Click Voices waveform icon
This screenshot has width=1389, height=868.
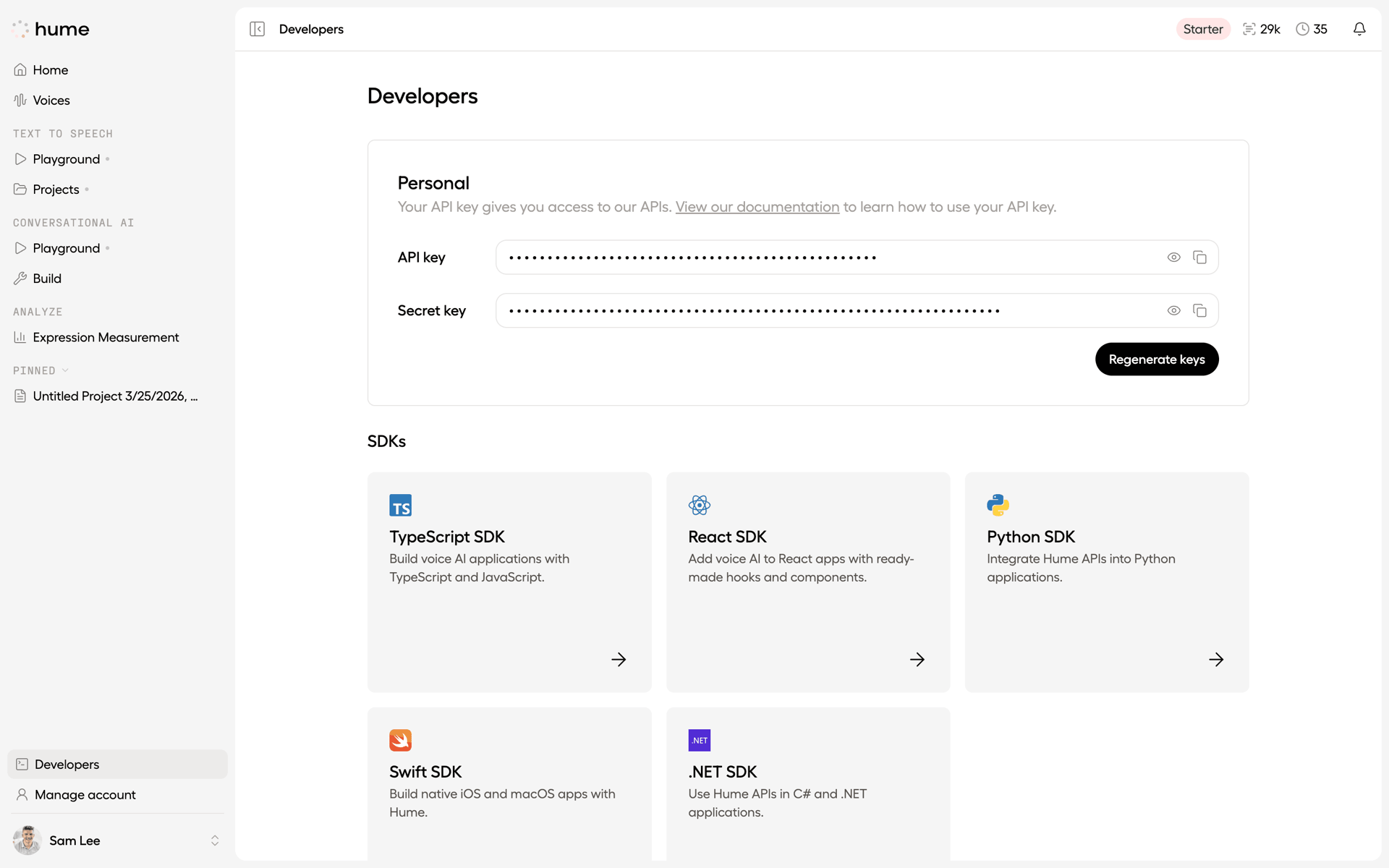20,100
